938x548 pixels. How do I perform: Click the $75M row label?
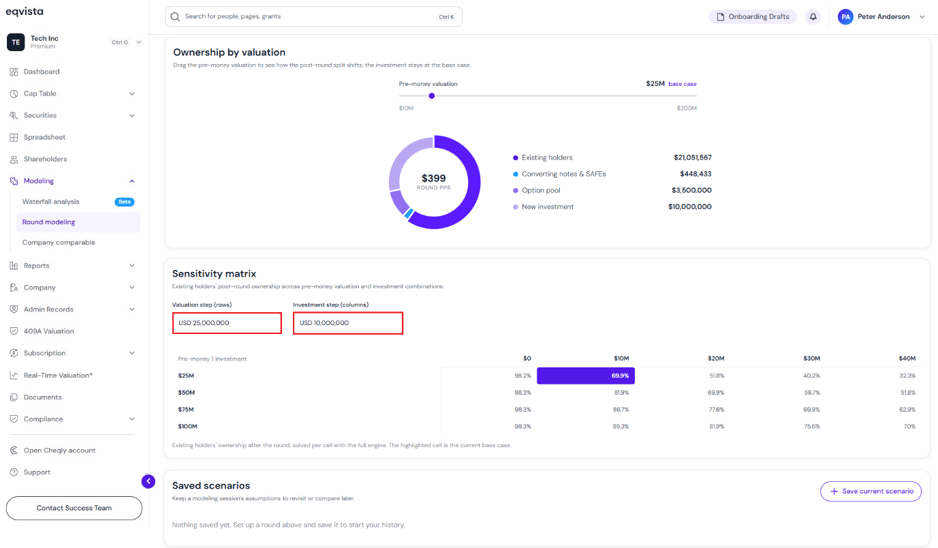(186, 410)
